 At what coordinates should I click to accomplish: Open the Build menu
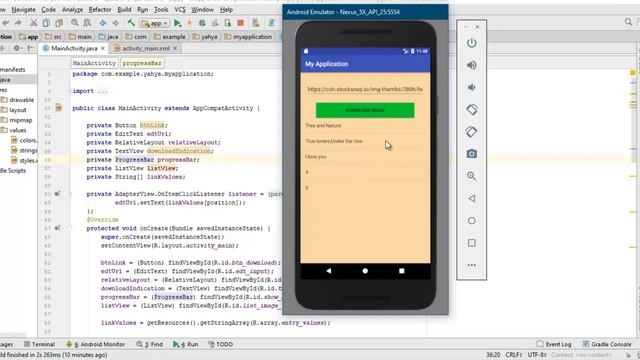tap(124, 9)
